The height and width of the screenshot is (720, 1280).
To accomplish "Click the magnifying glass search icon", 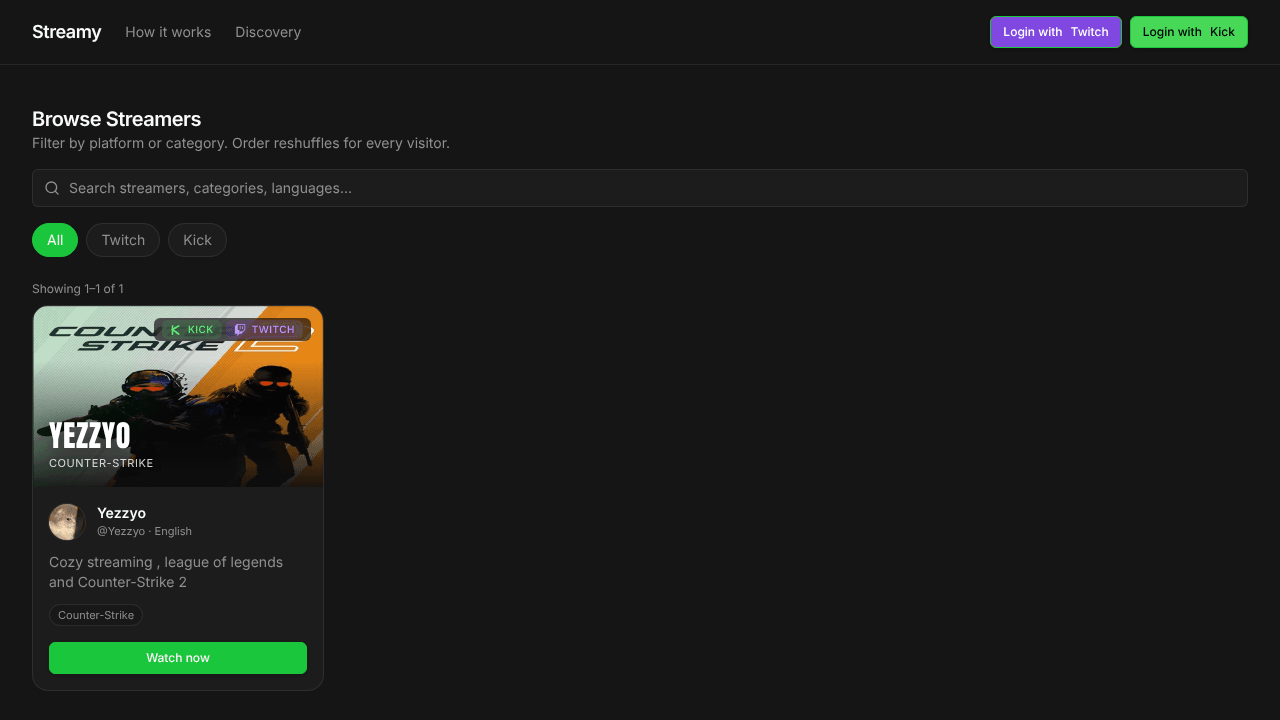I will [x=52, y=188].
